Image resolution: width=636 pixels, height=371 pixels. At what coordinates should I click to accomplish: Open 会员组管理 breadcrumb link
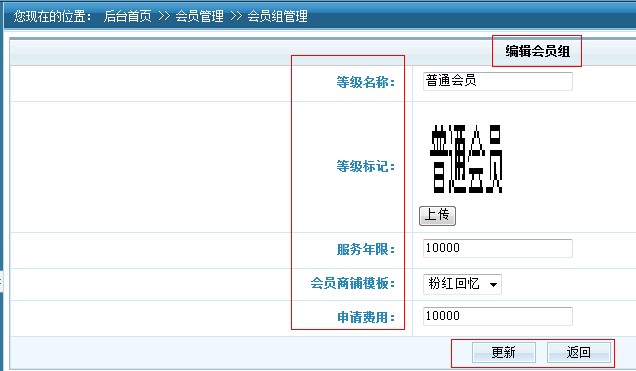[x=277, y=16]
